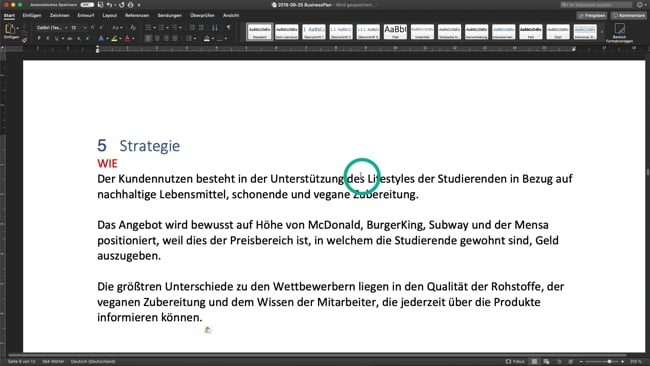Toggle bold formatting with the F button

pos(39,39)
